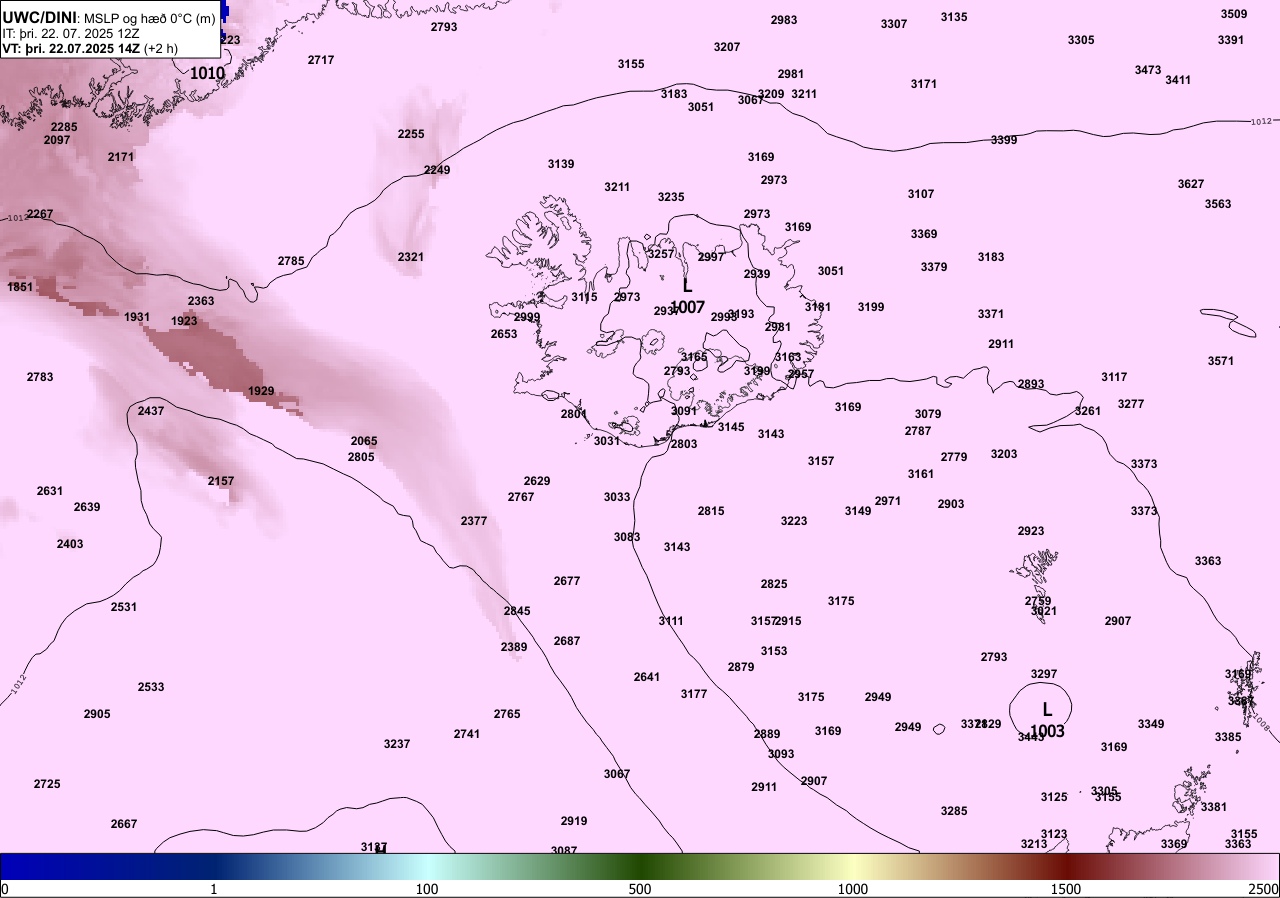Screen dimensions: 1280x898
Task: Click the height value 2363
Action: point(201,301)
